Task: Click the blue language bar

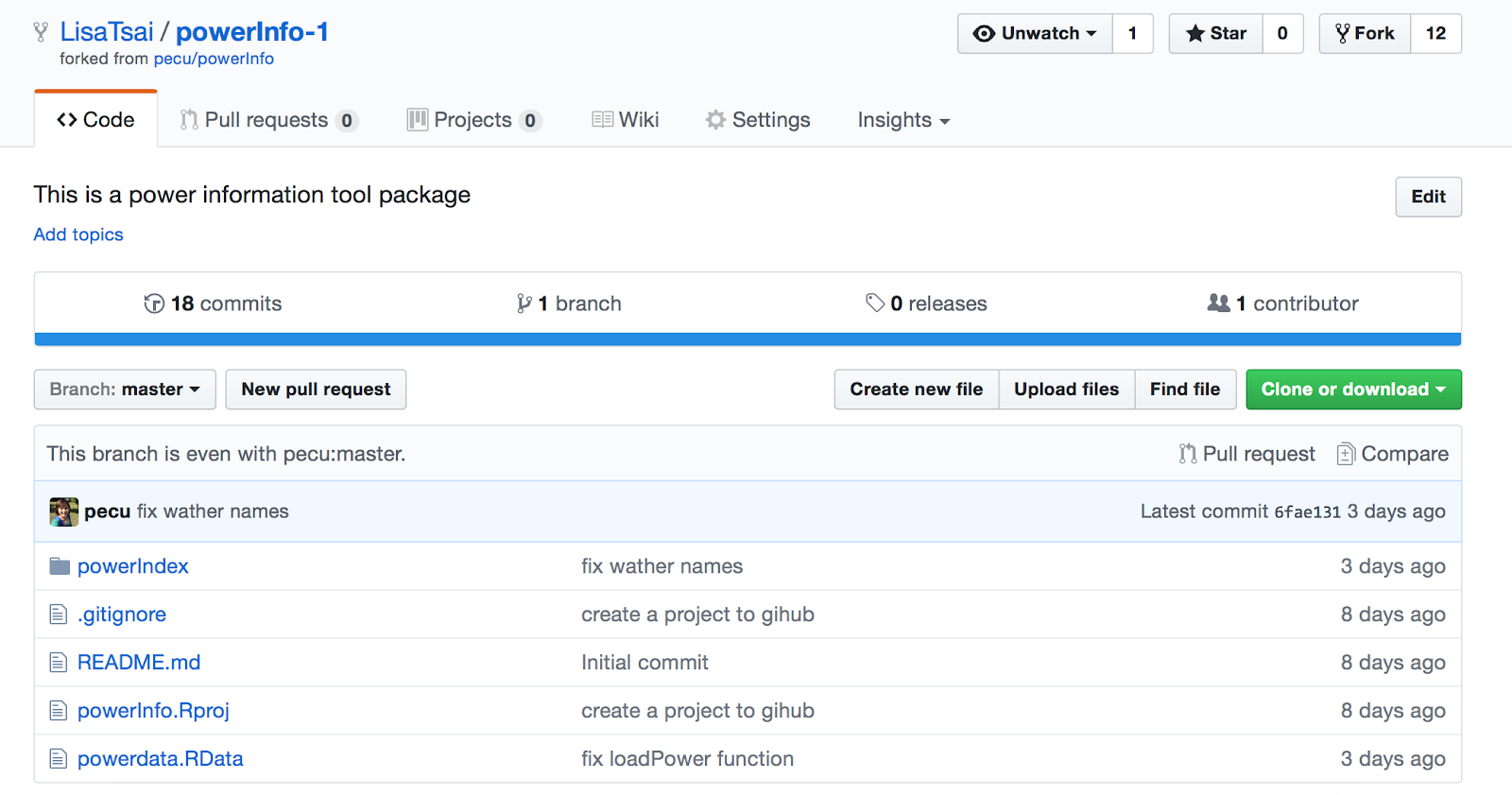Action: point(747,339)
